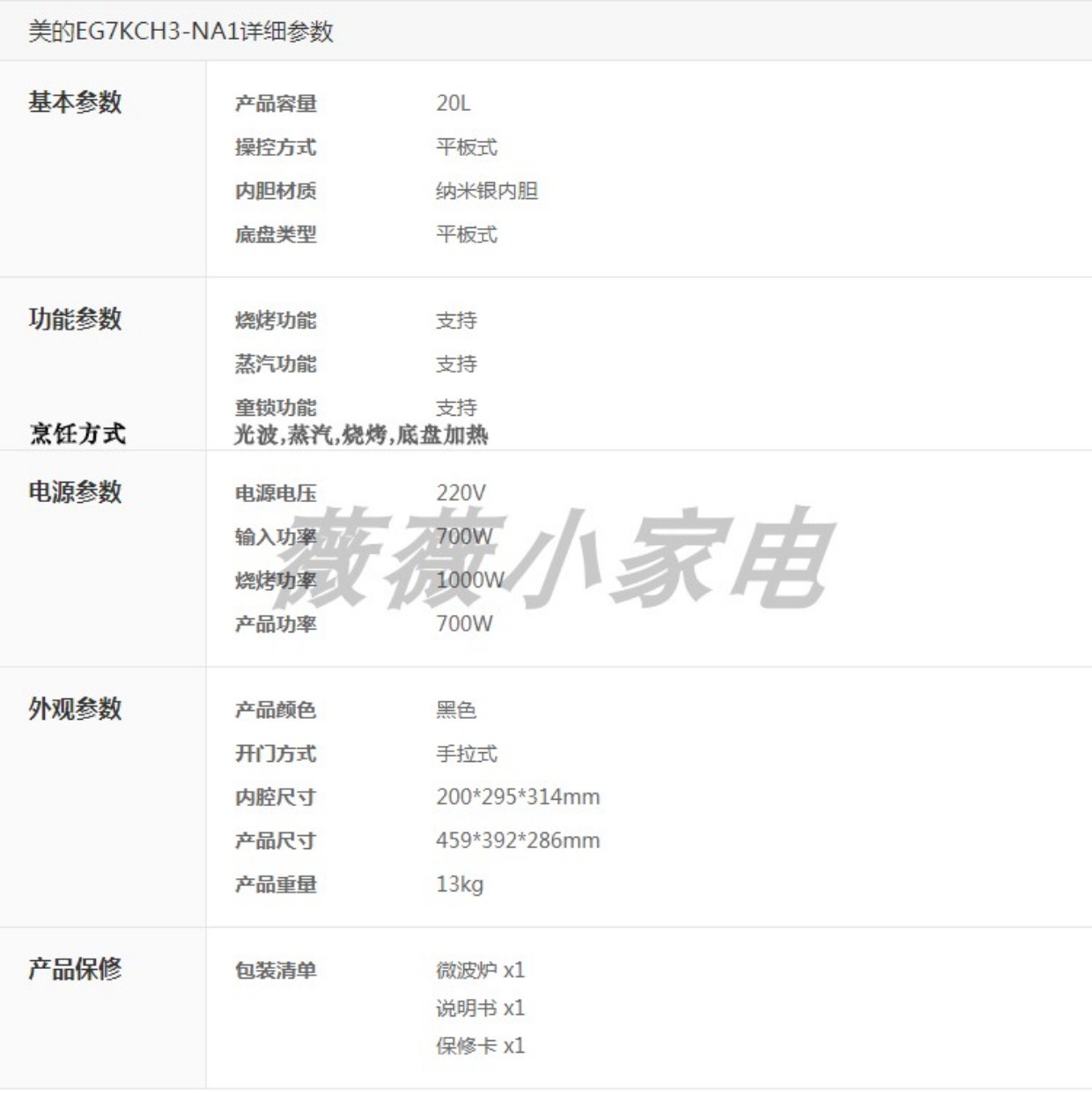Viewport: 1092px width, 1094px height.
Task: Select the 基本参数 section heading
Action: (75, 102)
